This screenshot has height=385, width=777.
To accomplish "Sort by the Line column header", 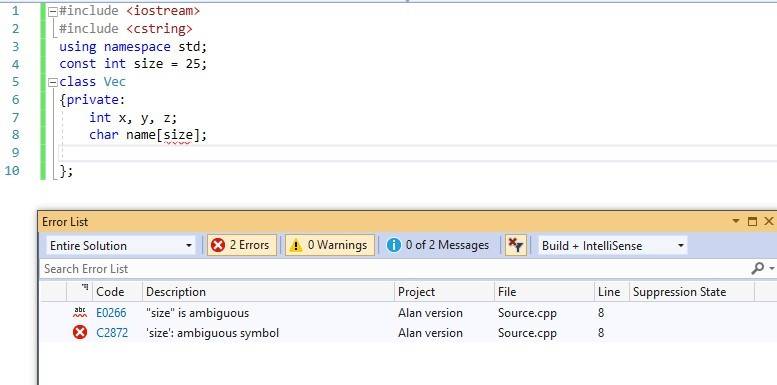I will click(611, 292).
